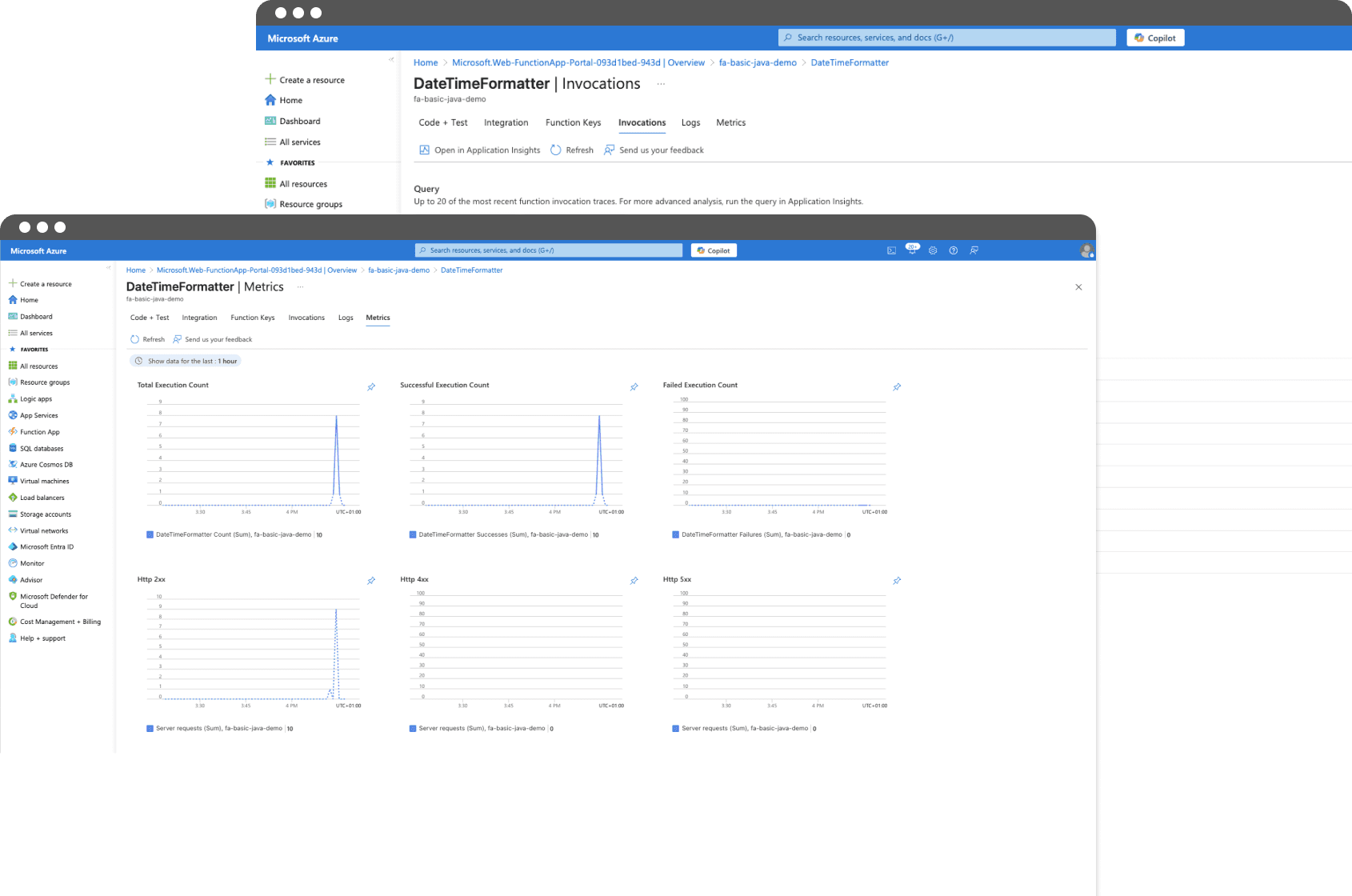
Task: Pin the Failed Execution Count chart
Action: tap(897, 387)
